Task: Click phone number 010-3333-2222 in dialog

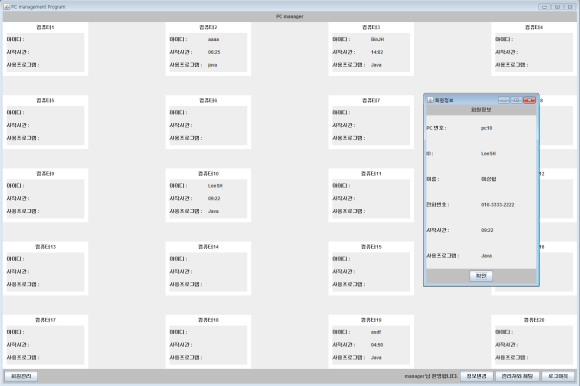Action: tap(498, 205)
